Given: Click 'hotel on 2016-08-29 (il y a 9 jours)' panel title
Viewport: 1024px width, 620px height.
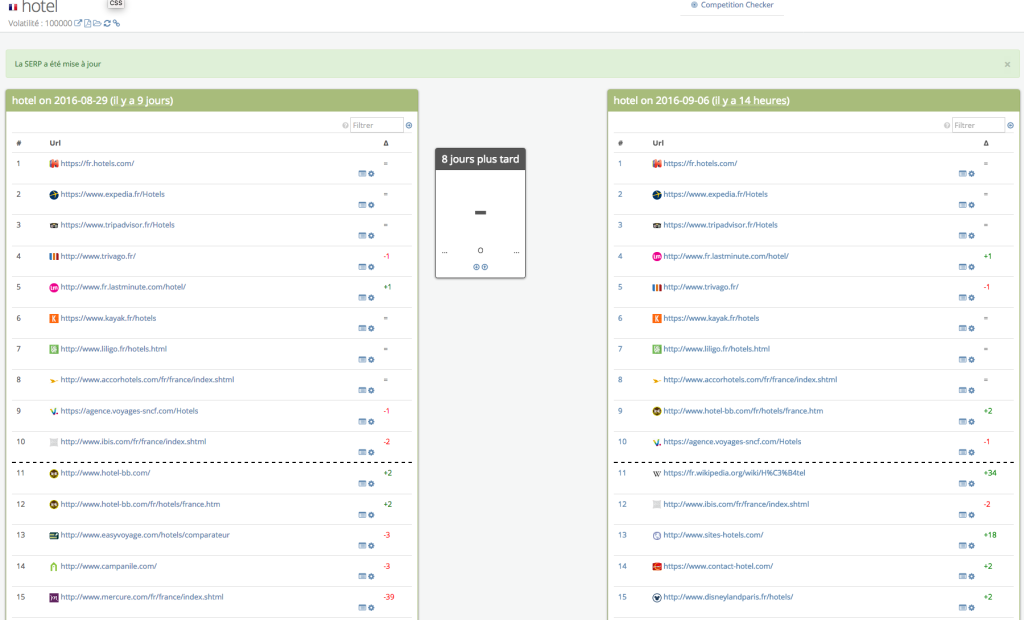Looking at the screenshot, I should pos(92,101).
